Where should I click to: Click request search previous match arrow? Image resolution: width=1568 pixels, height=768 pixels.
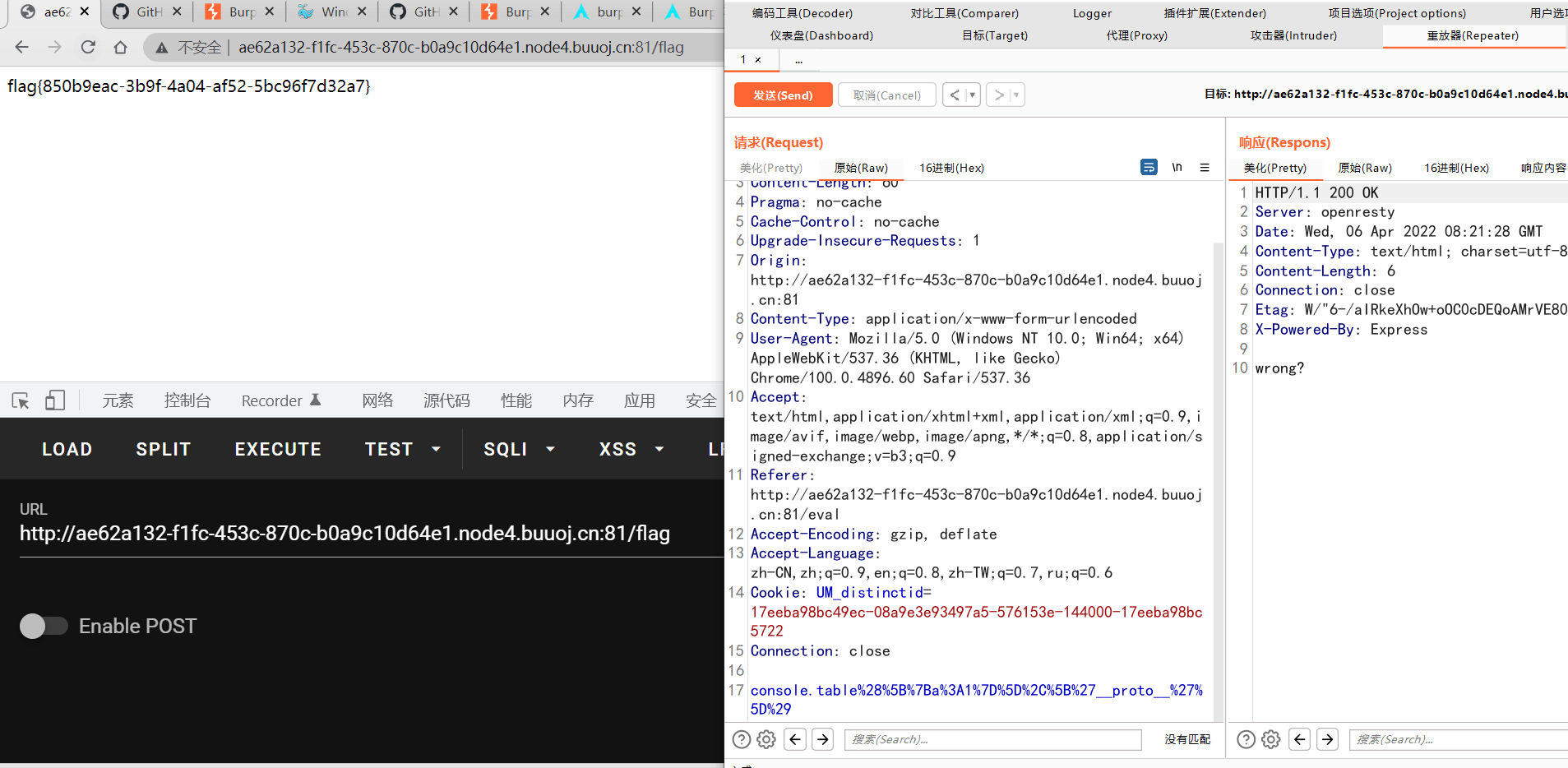tap(795, 739)
